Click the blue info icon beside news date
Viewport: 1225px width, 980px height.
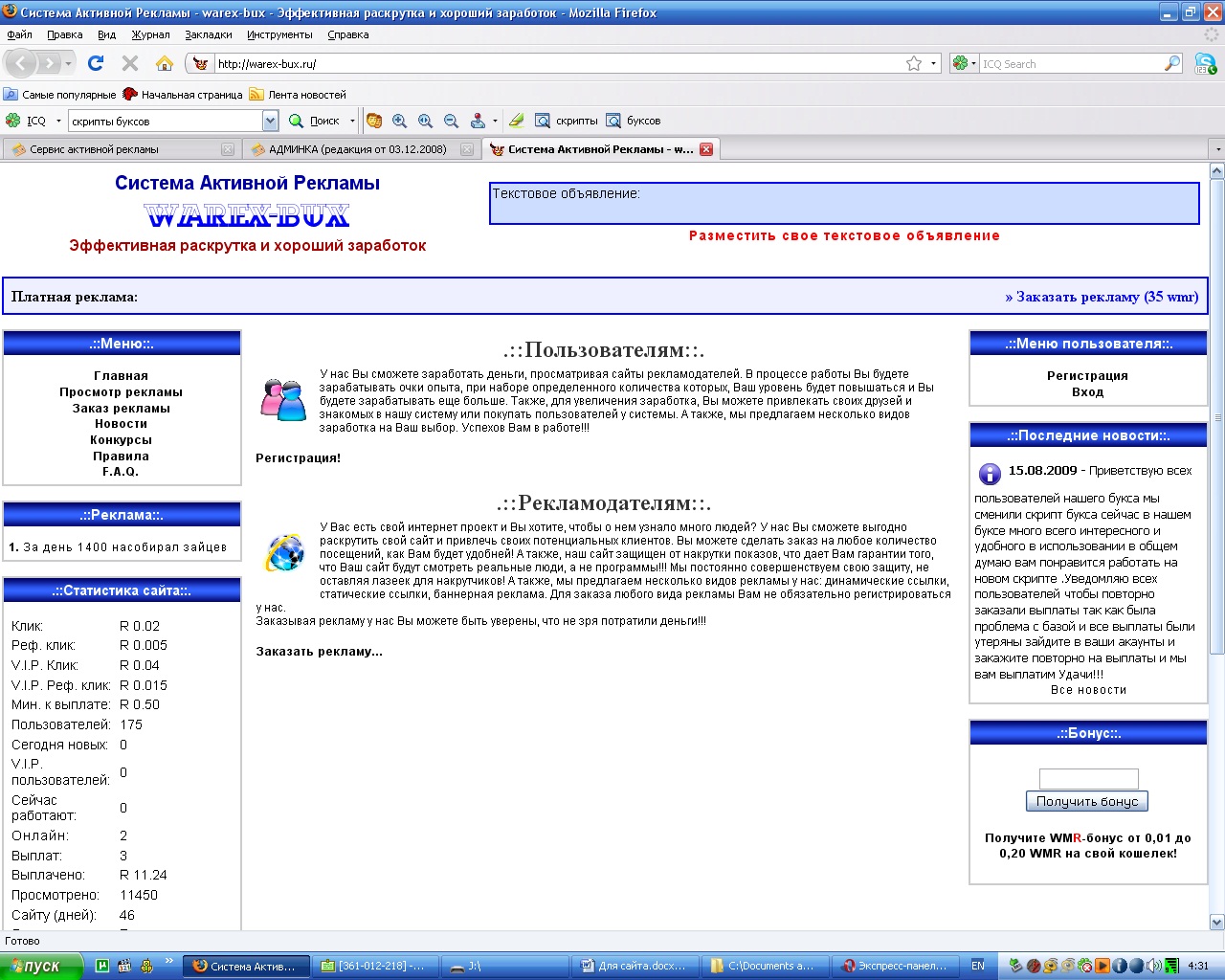pyautogui.click(x=990, y=474)
